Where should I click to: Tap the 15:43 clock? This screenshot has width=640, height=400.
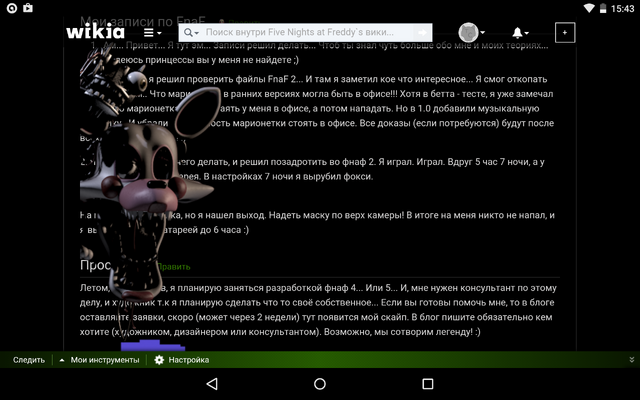(x=622, y=9)
